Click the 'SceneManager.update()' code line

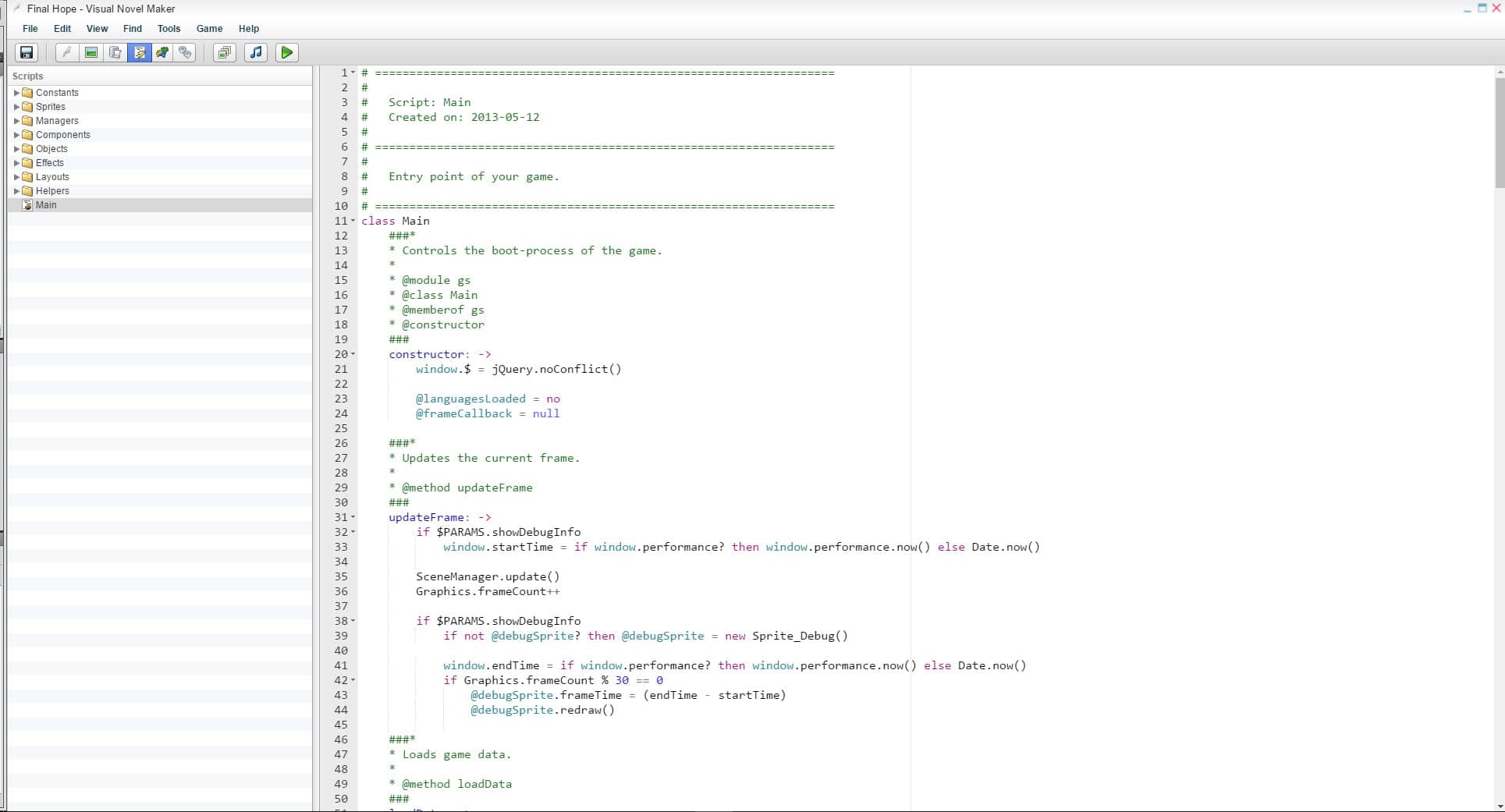(x=488, y=576)
